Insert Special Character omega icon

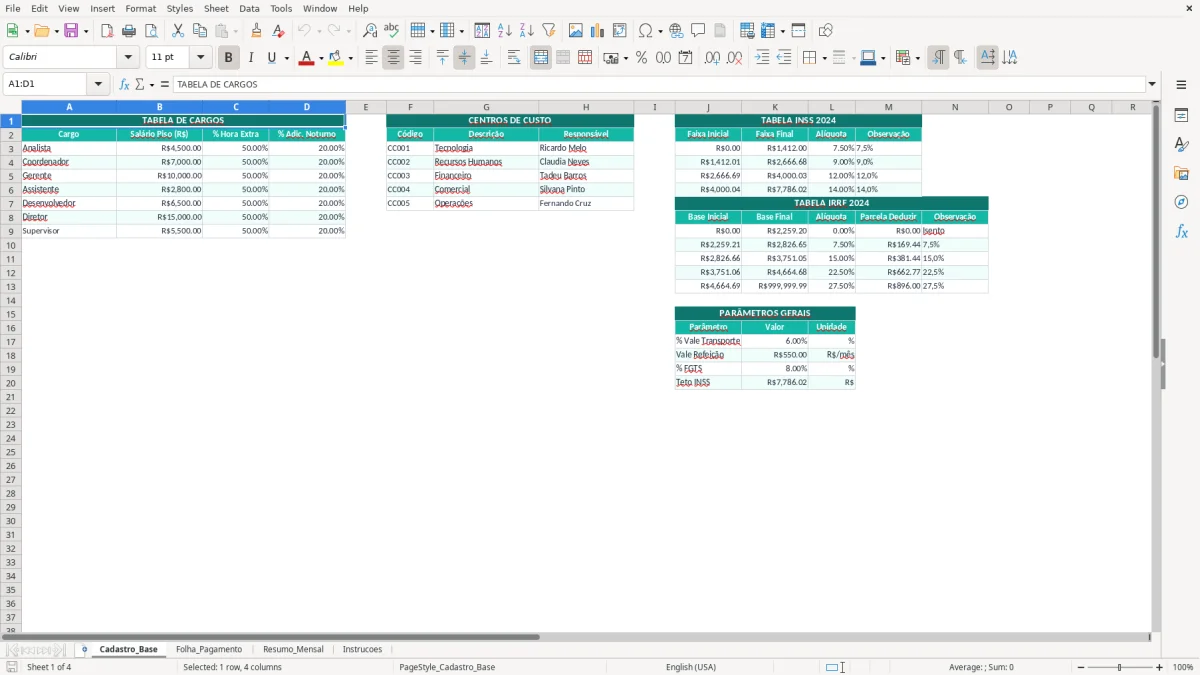click(x=645, y=31)
